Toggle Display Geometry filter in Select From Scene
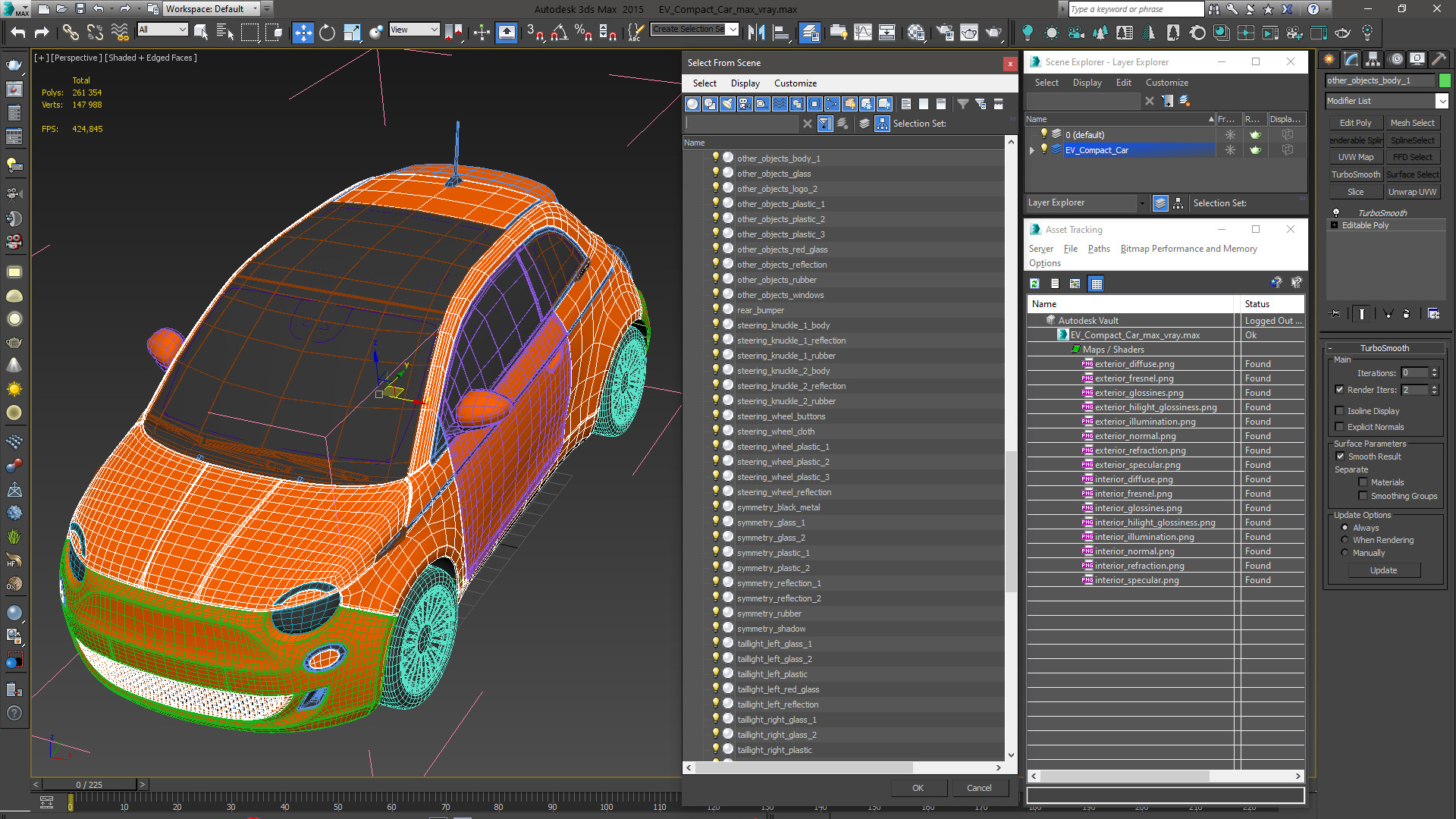 click(x=692, y=104)
